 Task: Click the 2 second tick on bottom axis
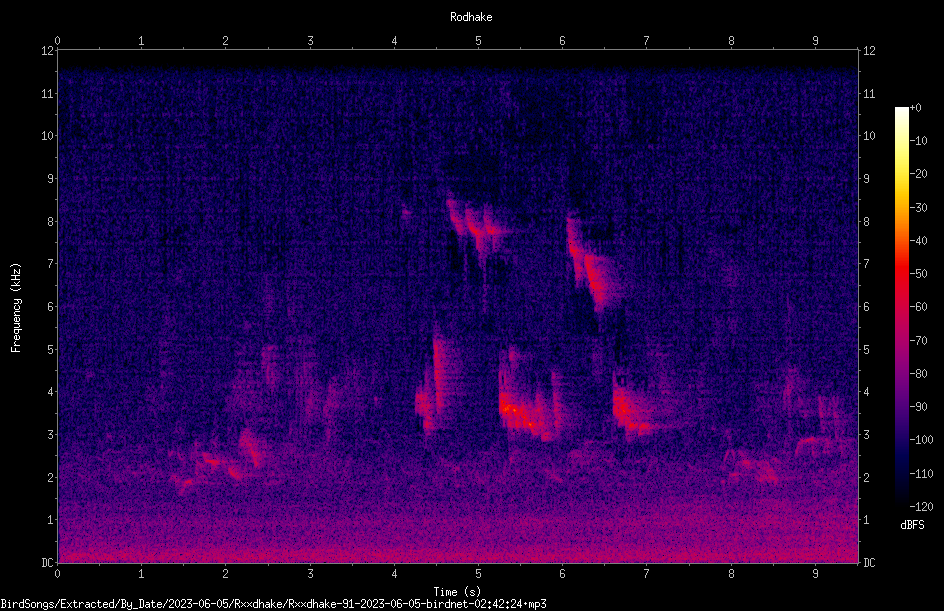tap(225, 574)
